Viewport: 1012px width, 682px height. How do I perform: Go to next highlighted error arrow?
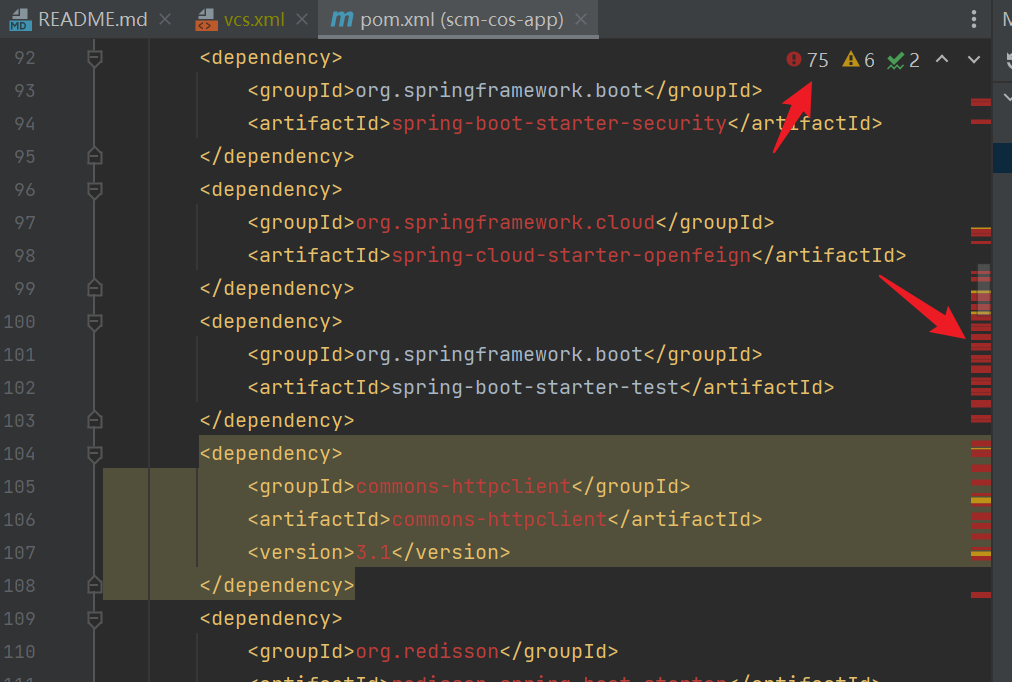click(974, 60)
